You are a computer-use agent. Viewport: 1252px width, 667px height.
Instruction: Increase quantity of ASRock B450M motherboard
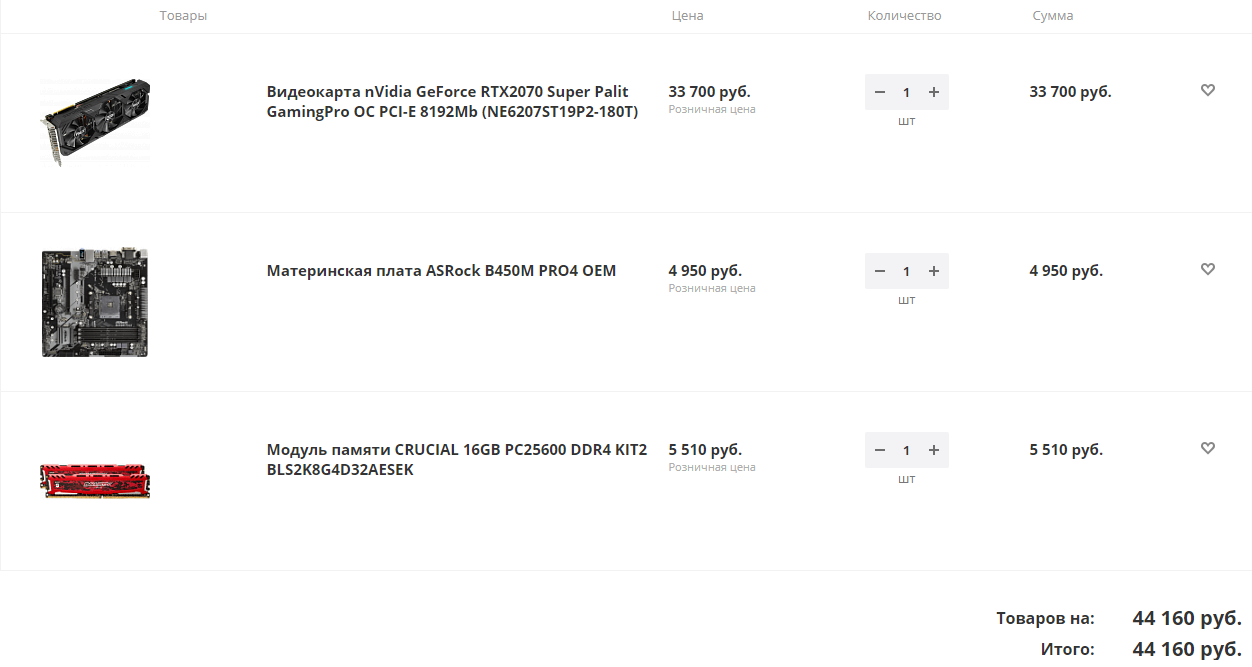click(934, 271)
